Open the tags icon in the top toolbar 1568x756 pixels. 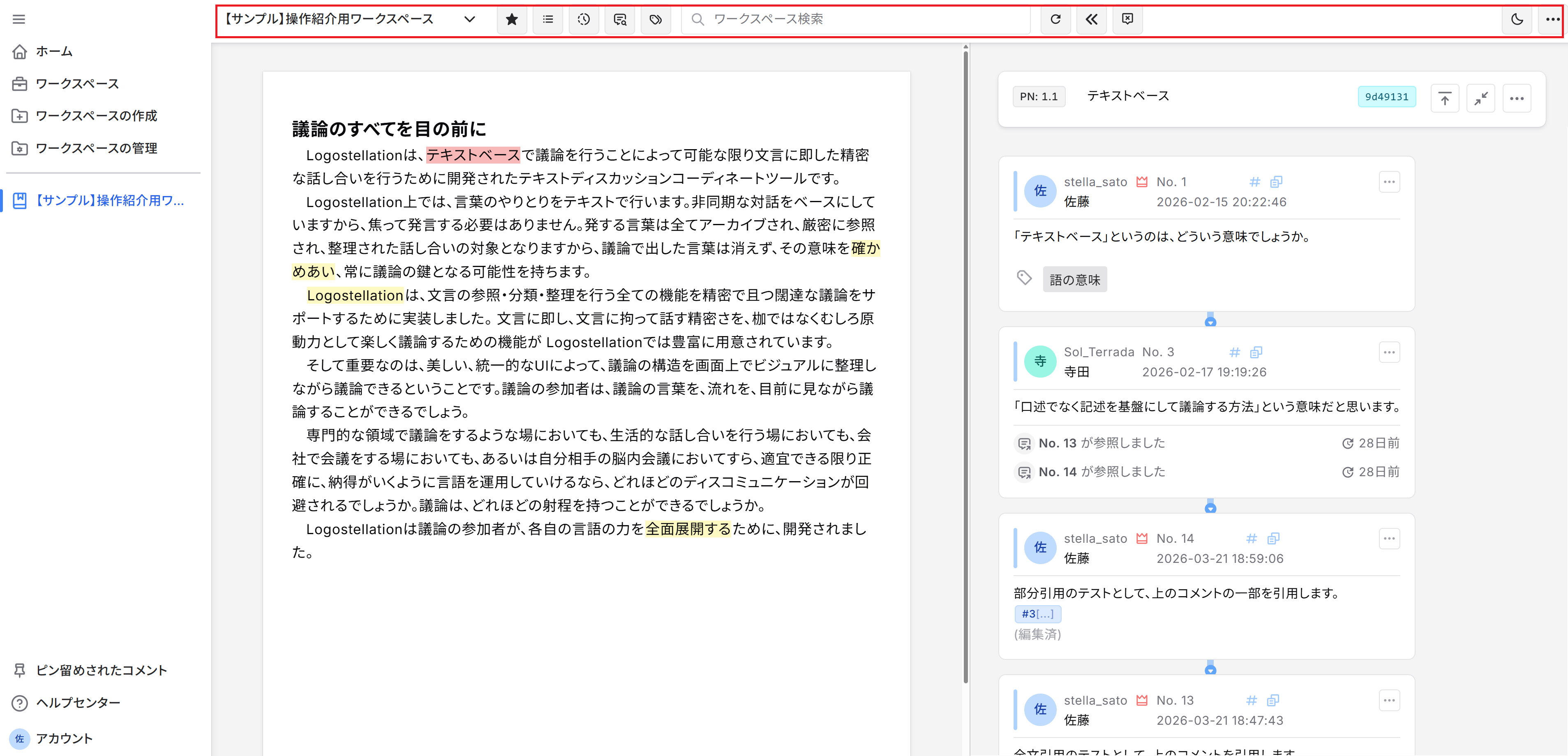656,19
